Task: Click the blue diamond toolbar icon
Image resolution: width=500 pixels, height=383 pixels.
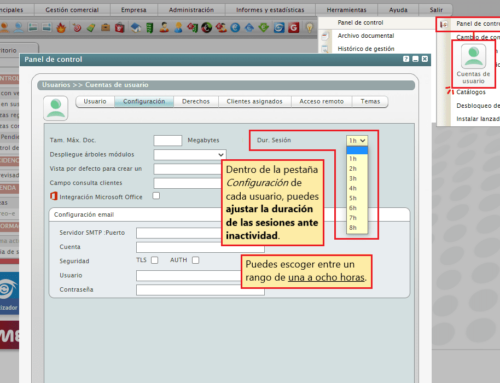Action: point(249,27)
